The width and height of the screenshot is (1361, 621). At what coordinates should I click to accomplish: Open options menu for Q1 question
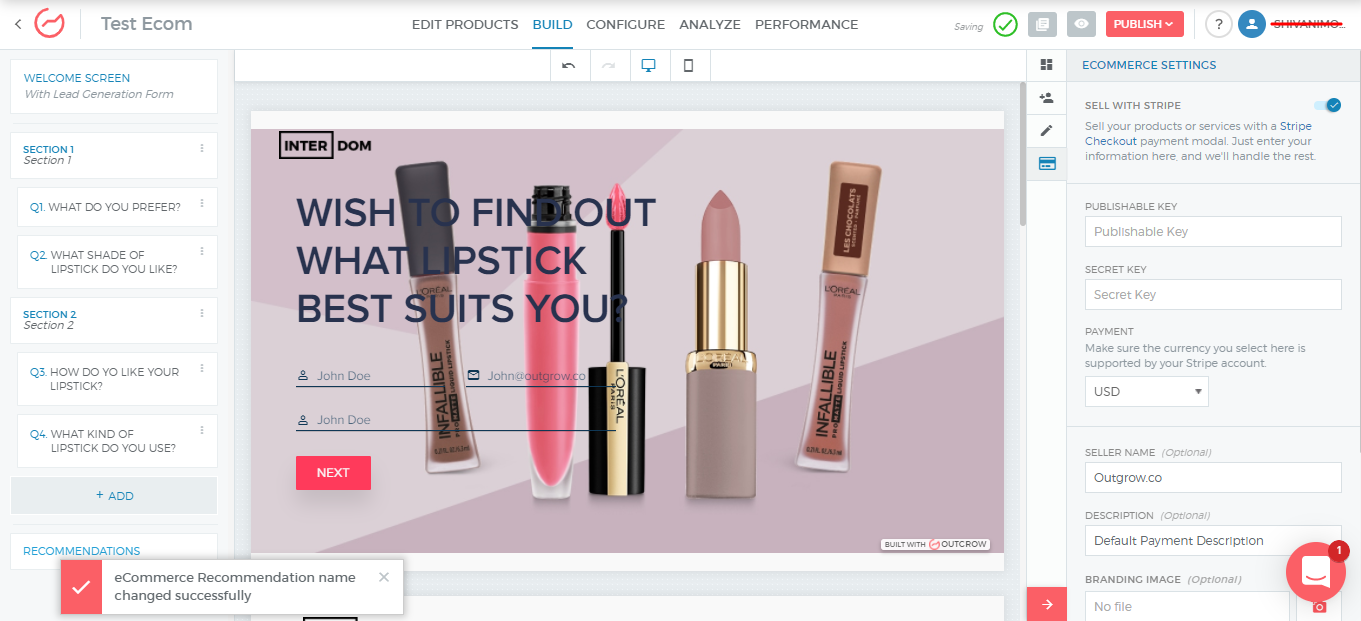[201, 203]
